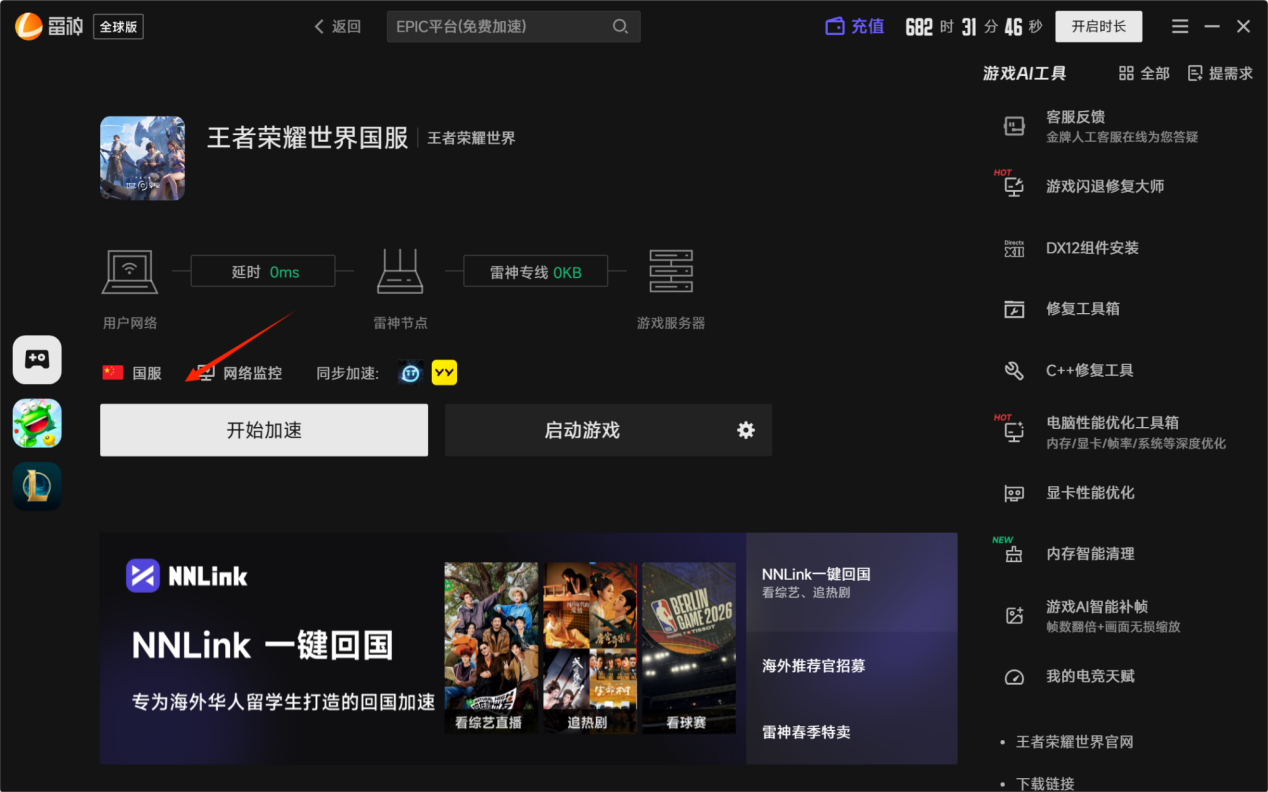Select the 海外推荐官招募 banner tab
Image resolution: width=1268 pixels, height=792 pixels.
[852, 665]
